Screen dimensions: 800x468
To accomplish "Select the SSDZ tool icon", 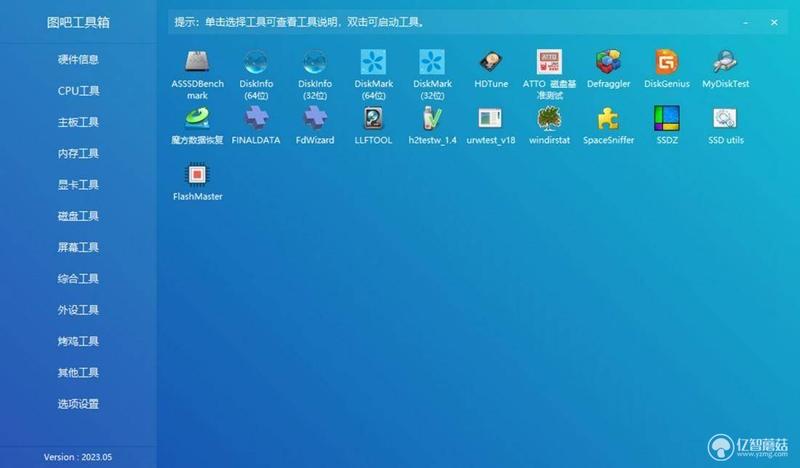I will coord(667,118).
